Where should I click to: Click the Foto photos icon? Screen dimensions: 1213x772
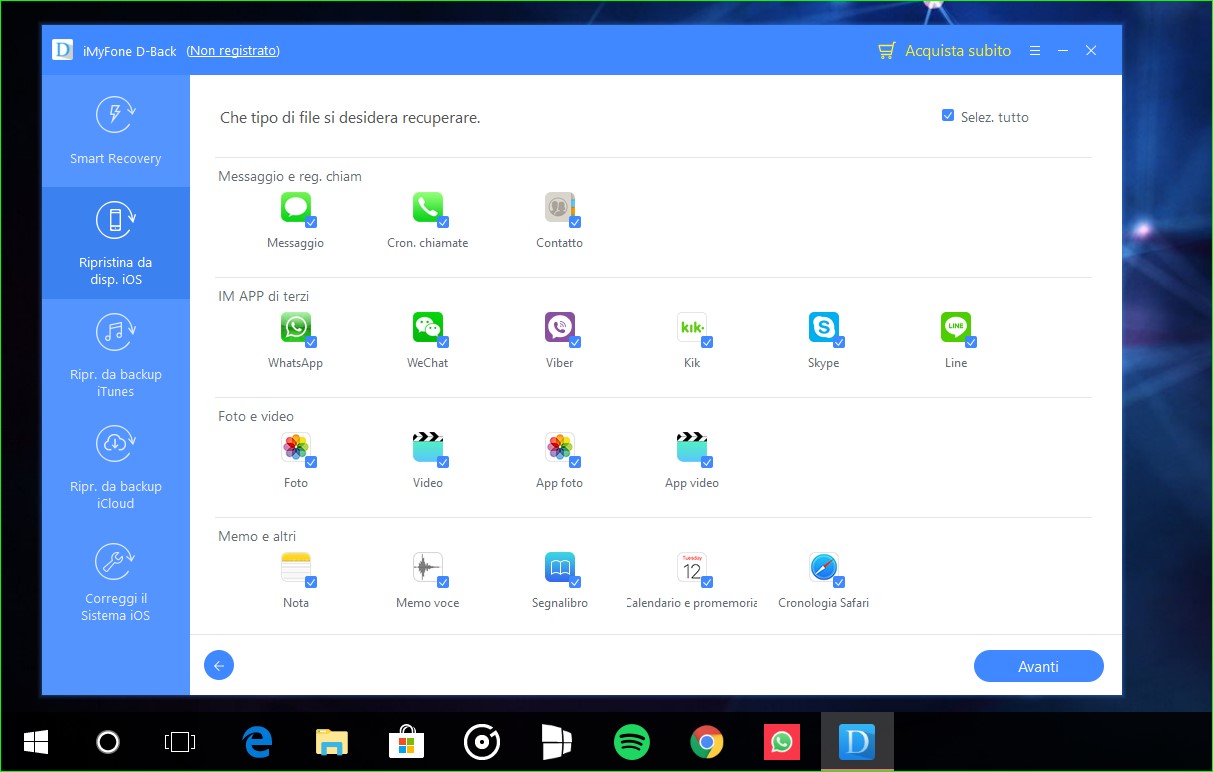(295, 448)
